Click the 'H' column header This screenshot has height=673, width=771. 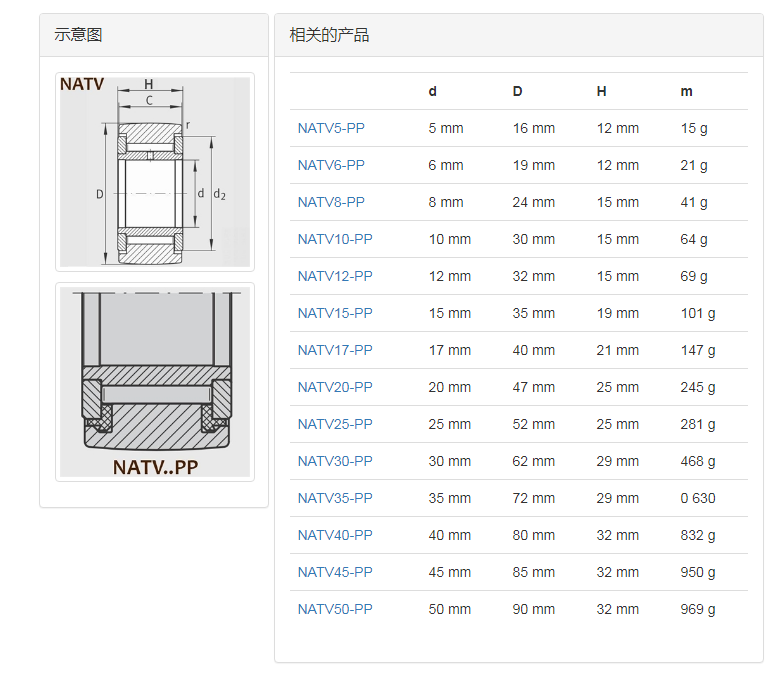(x=601, y=91)
